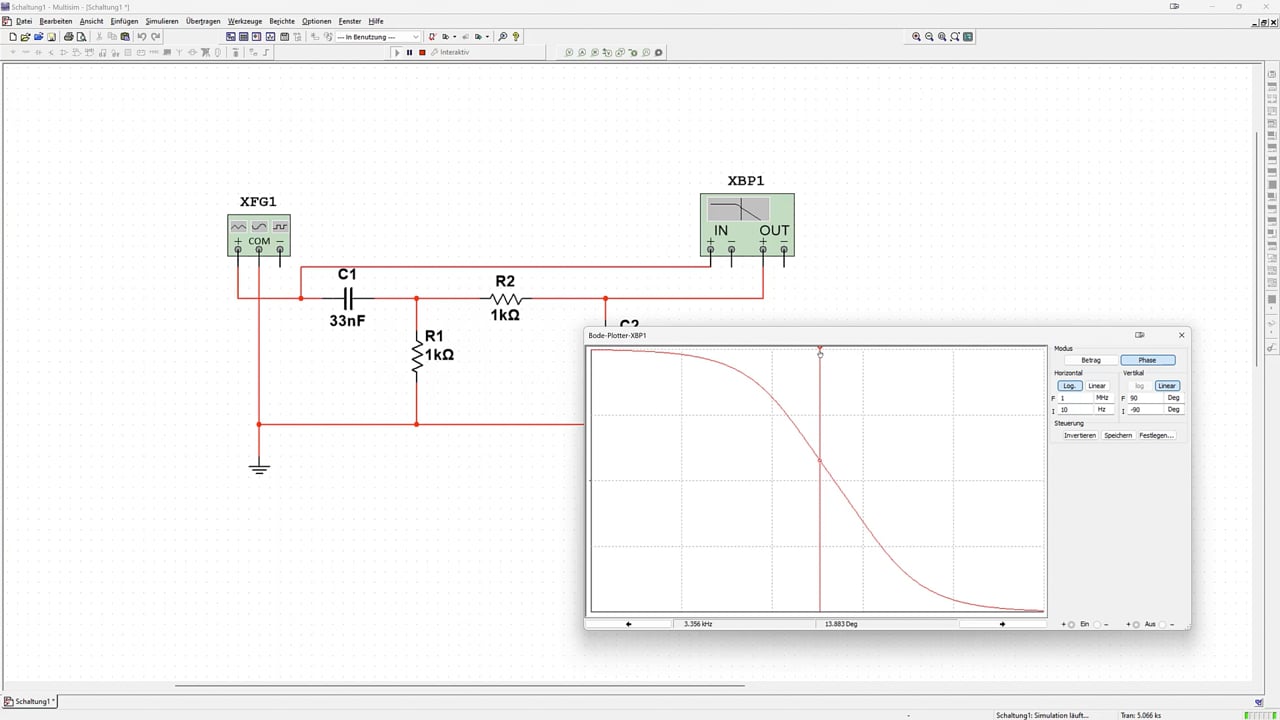Print the circuit with the printer icon

click(69, 37)
